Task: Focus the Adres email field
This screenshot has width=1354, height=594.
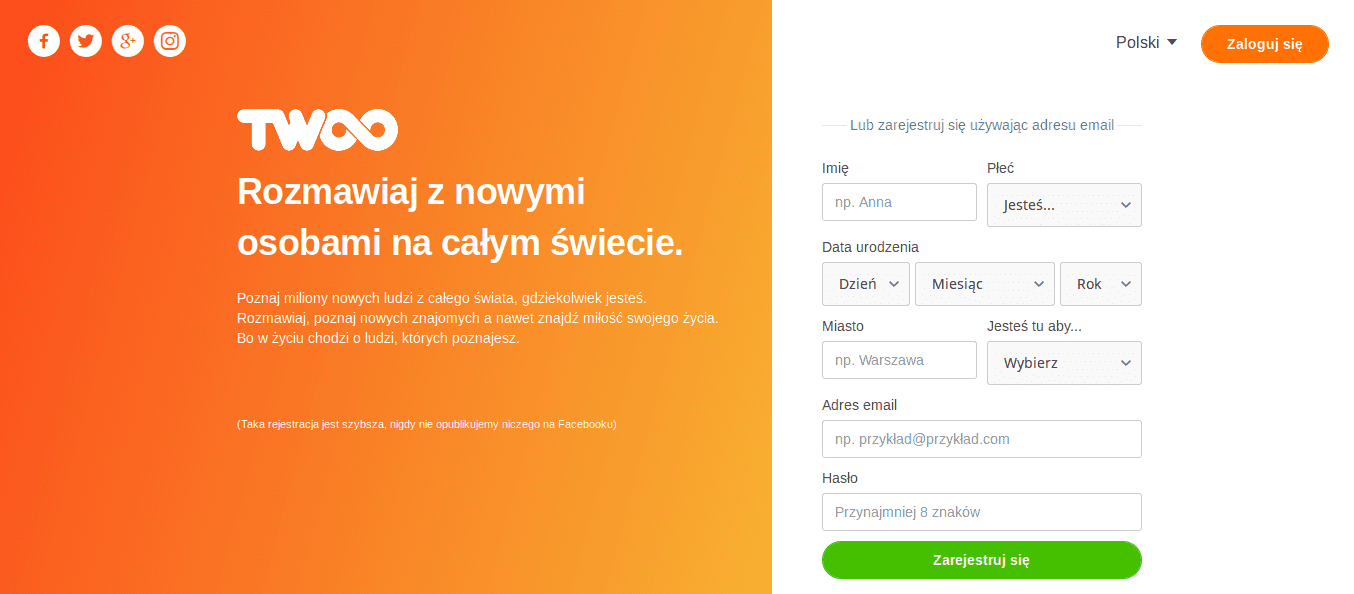Action: pos(982,439)
